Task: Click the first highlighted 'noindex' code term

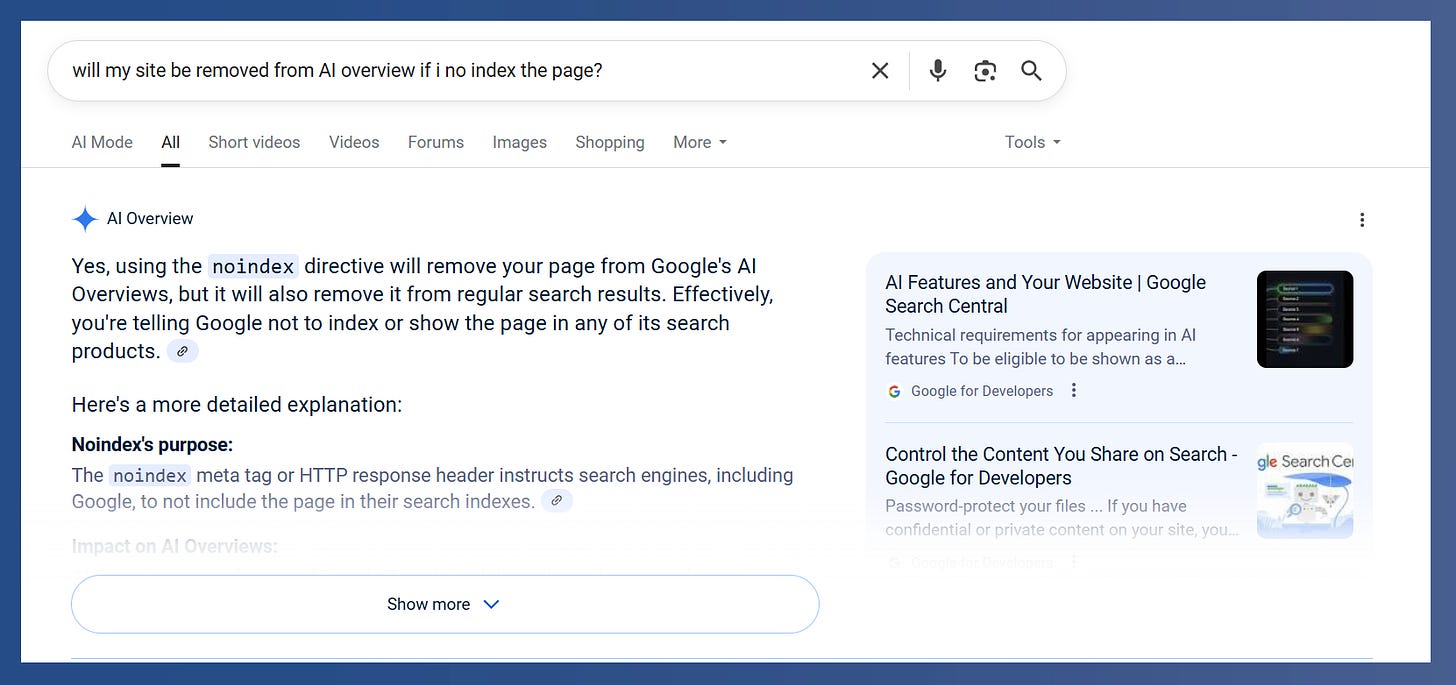Action: [x=253, y=267]
